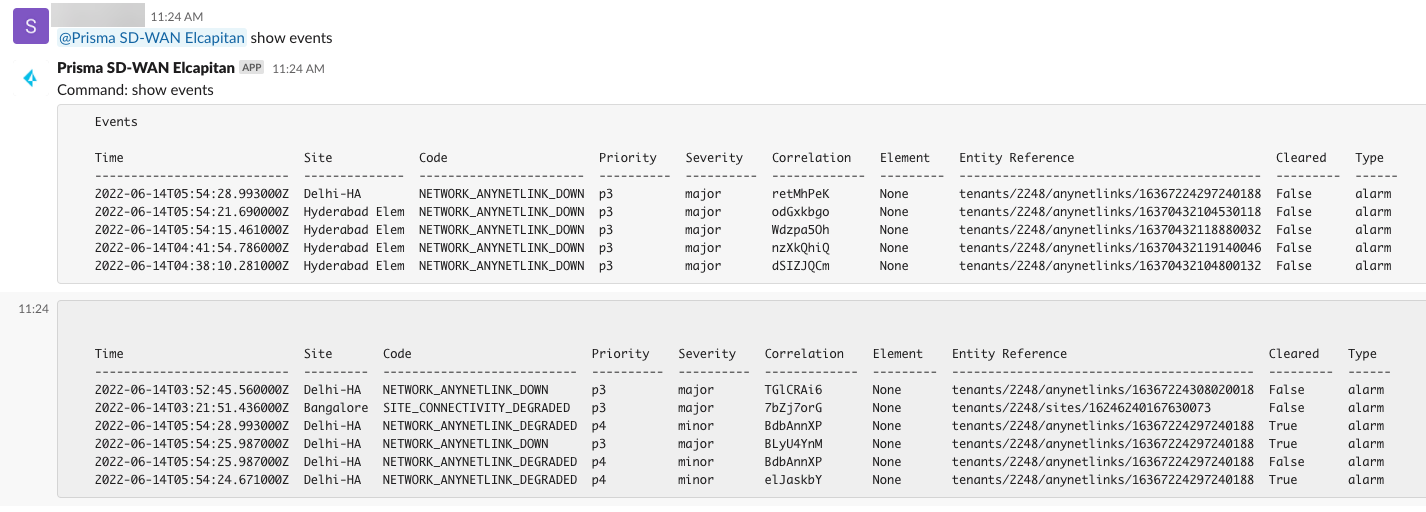Click the 11:24 AM timestamp on the user's message

click(x=176, y=17)
